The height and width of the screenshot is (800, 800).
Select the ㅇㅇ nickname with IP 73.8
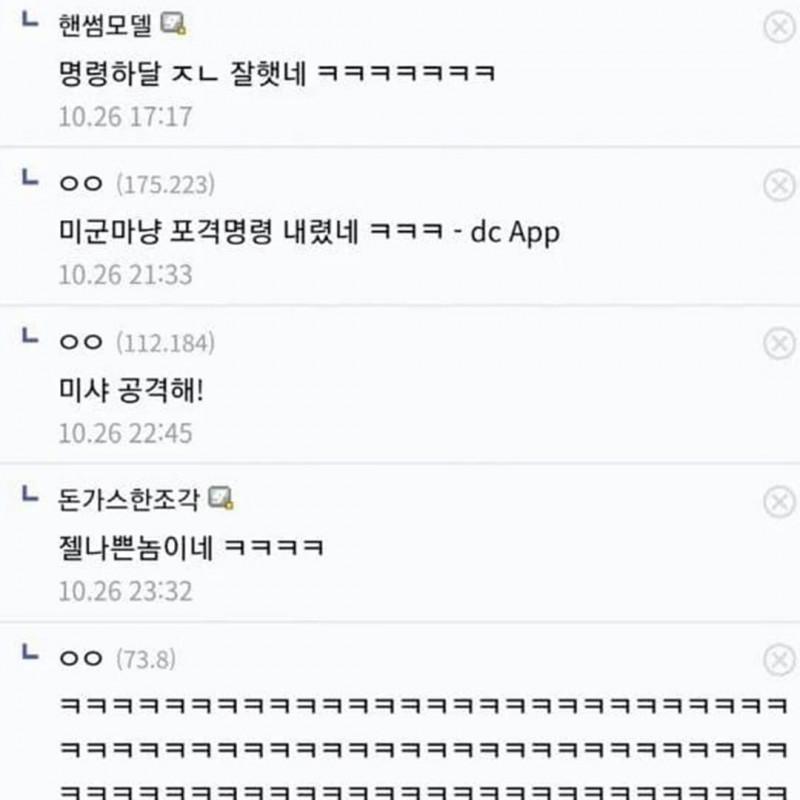81,658
